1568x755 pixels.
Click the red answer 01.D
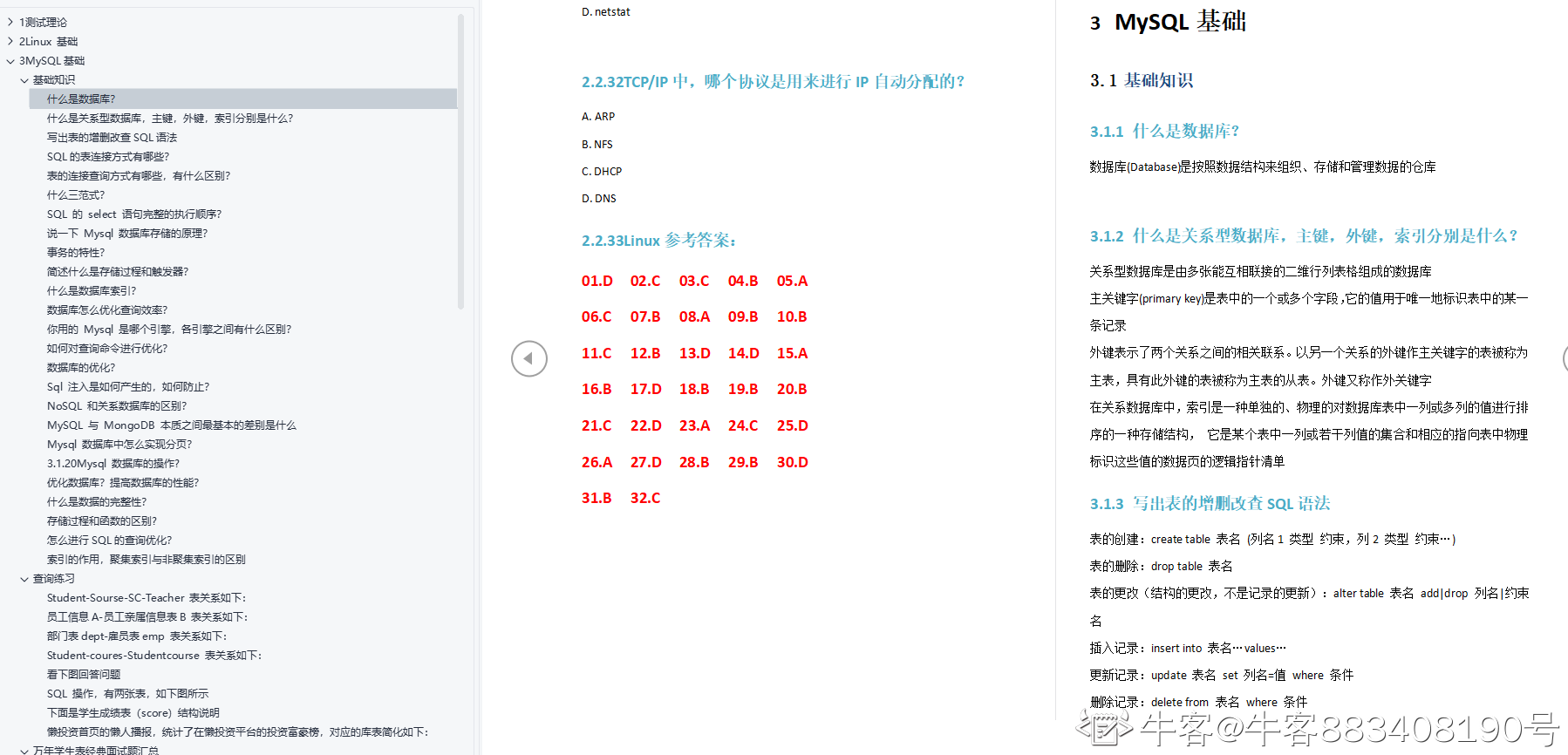(597, 281)
